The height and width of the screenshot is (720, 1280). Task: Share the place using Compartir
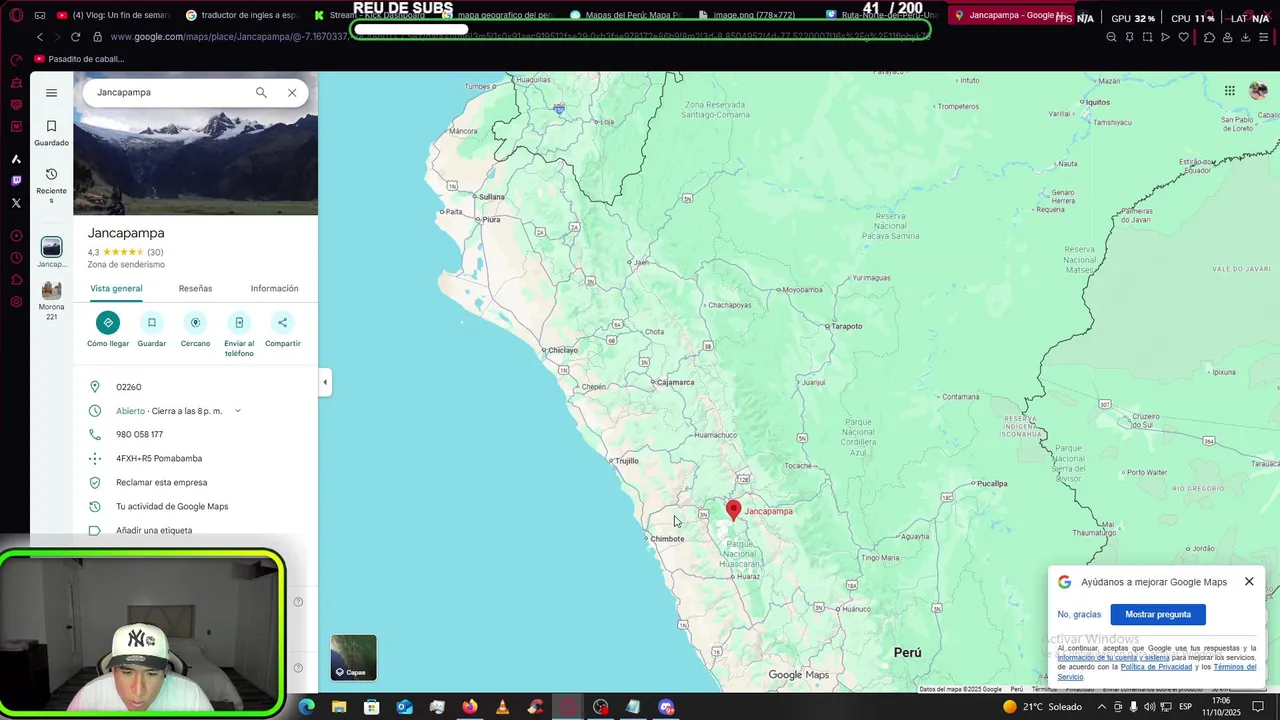click(282, 330)
